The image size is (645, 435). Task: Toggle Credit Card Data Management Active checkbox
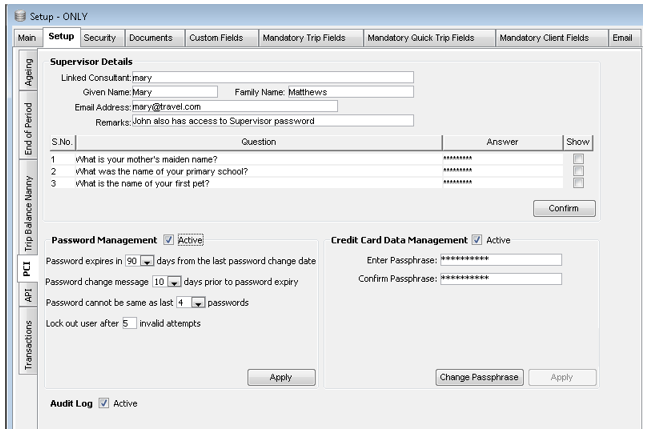[477, 240]
